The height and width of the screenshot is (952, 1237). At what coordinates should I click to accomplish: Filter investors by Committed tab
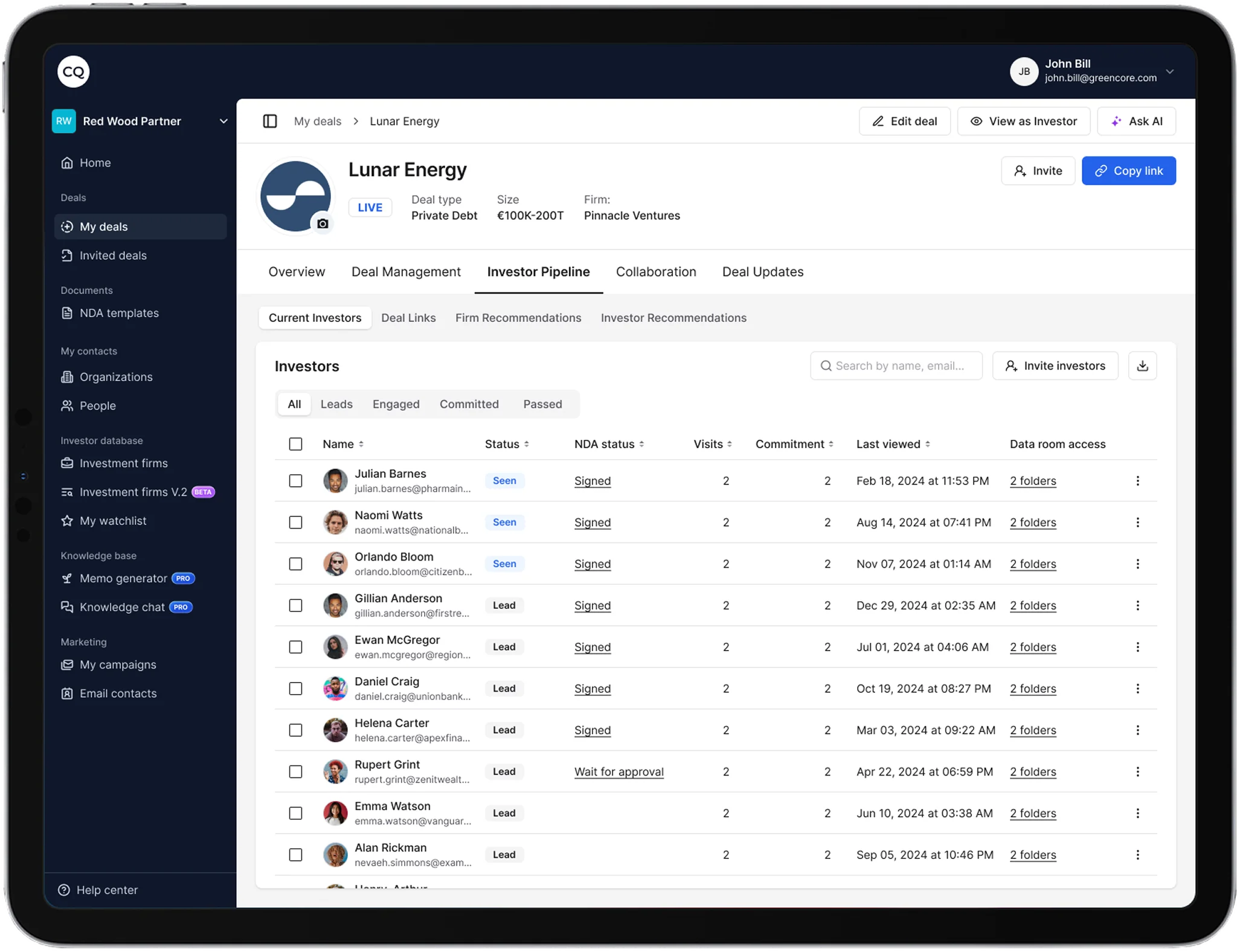coord(469,404)
